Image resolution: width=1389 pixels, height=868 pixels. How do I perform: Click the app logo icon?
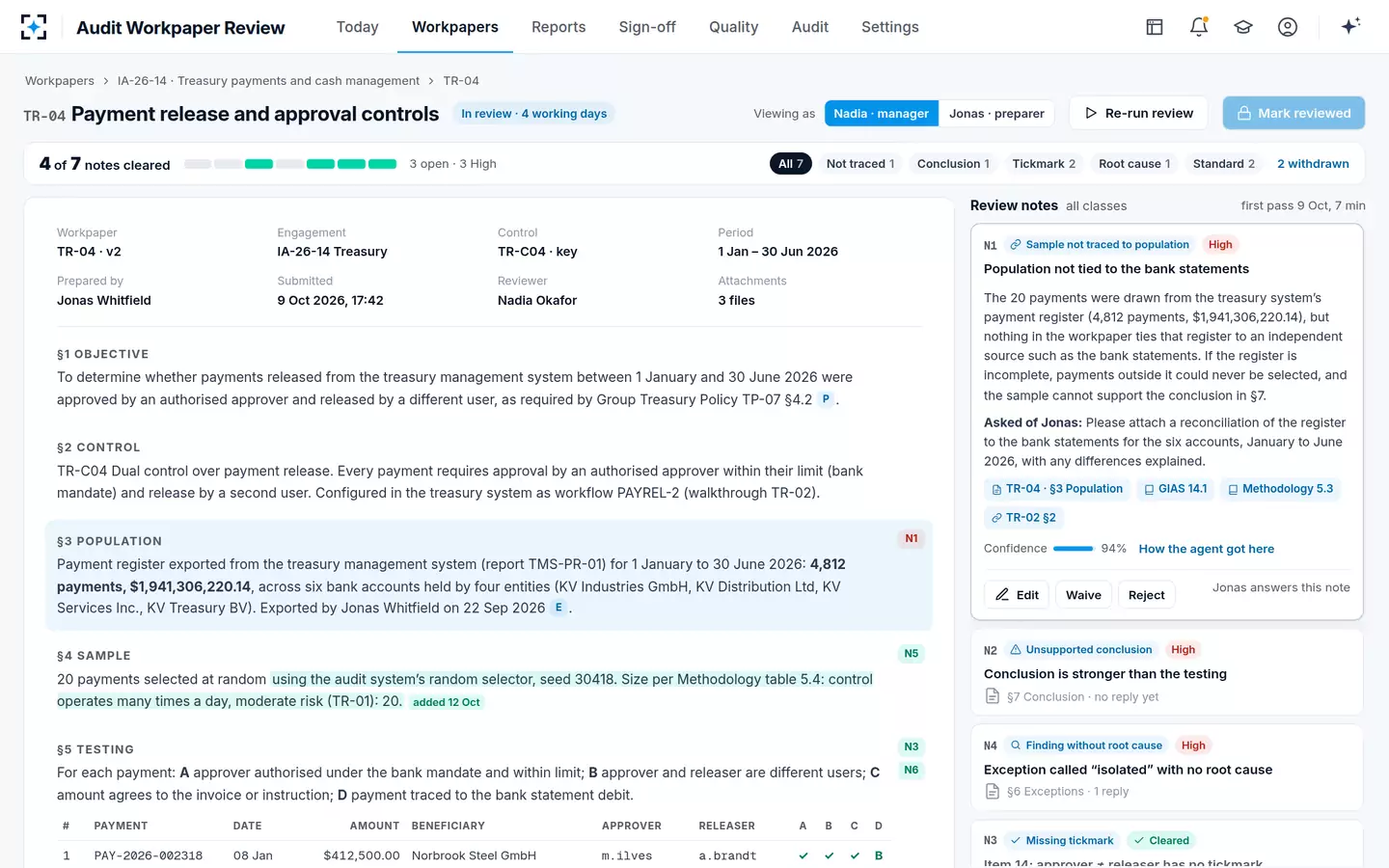click(x=34, y=27)
